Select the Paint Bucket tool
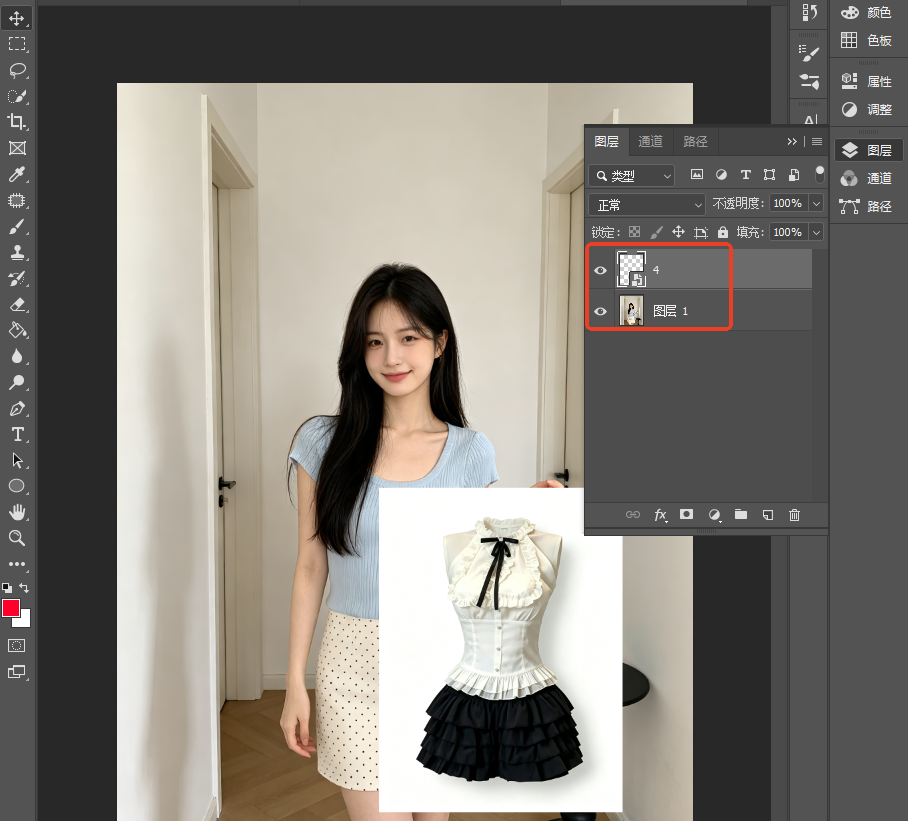Image resolution: width=908 pixels, height=821 pixels. click(17, 330)
